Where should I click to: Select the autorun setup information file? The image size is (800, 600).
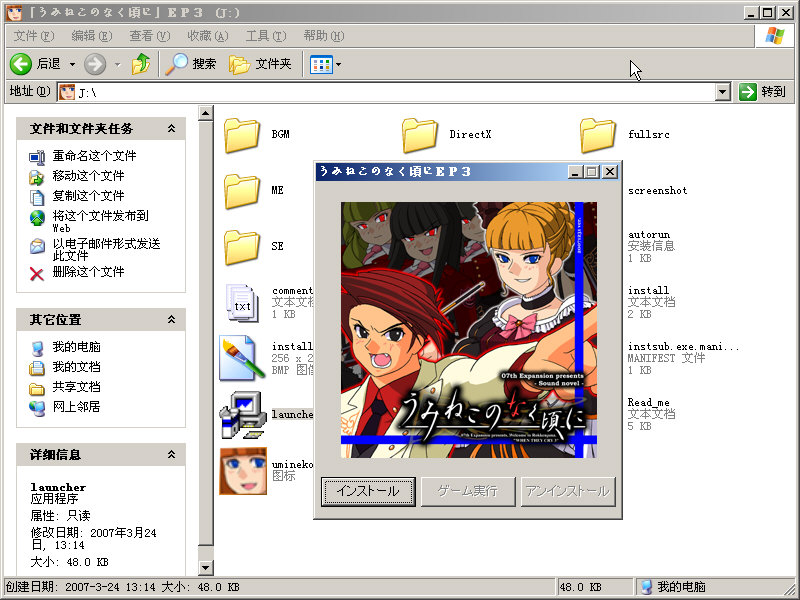coord(652,246)
